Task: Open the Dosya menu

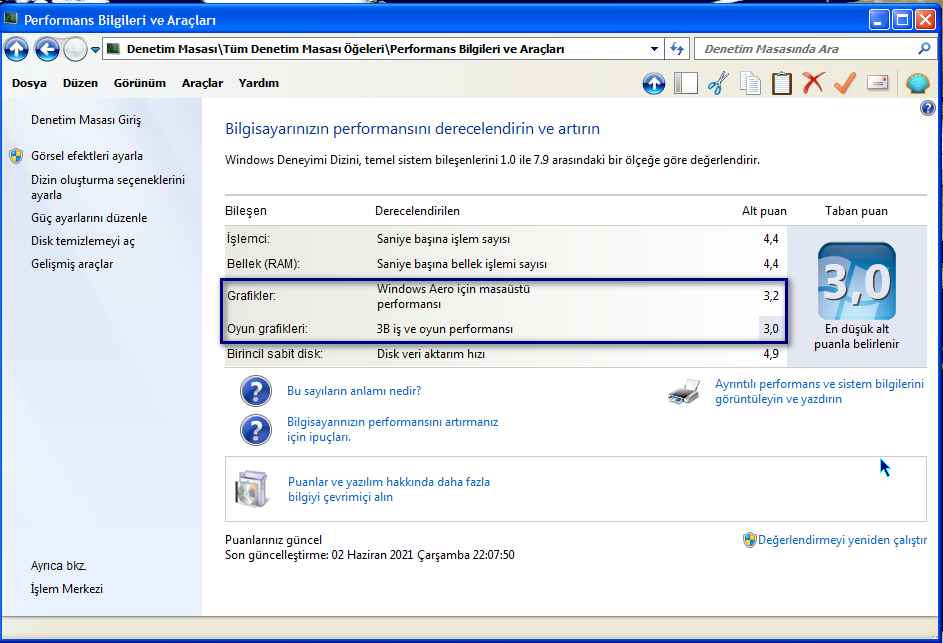Action: 29,83
